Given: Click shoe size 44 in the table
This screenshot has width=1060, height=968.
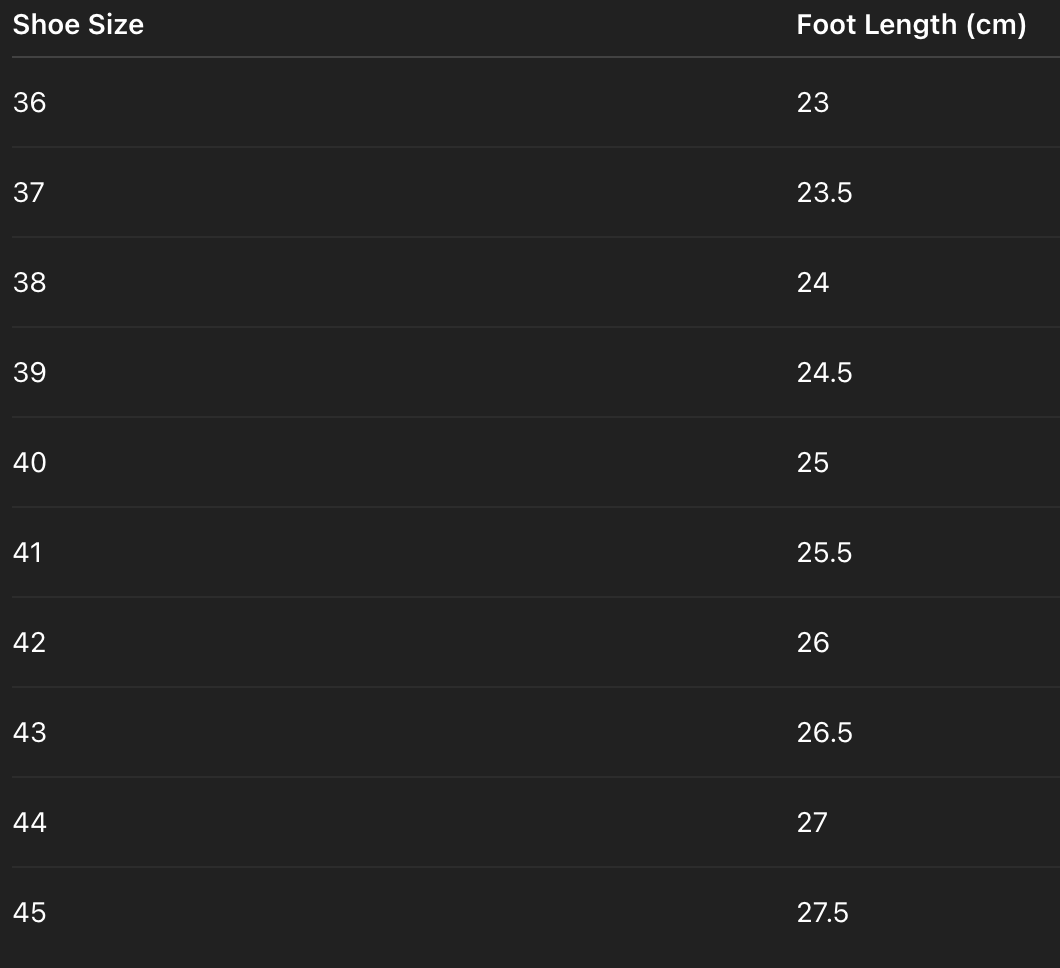Looking at the screenshot, I should click(30, 822).
